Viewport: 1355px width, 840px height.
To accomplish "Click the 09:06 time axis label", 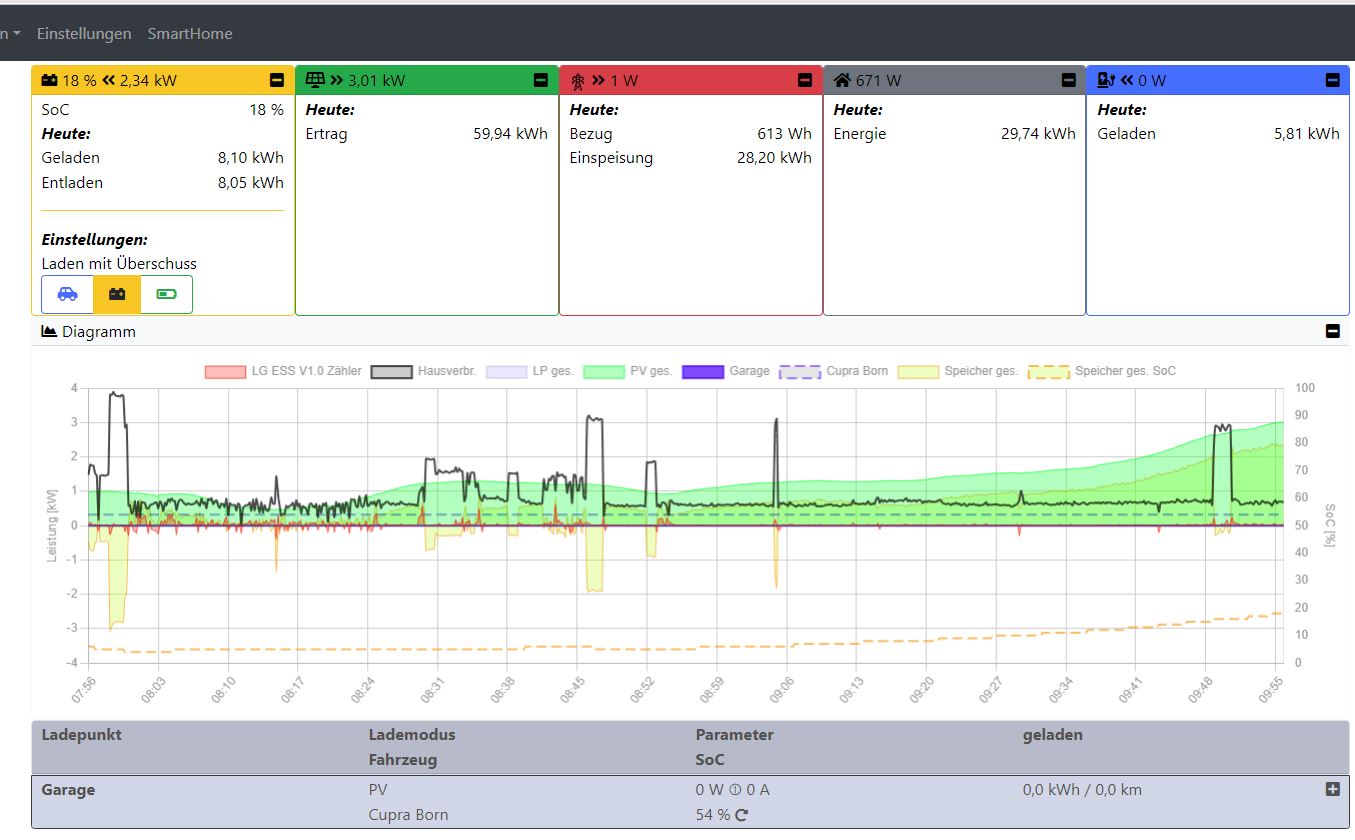I will [783, 691].
